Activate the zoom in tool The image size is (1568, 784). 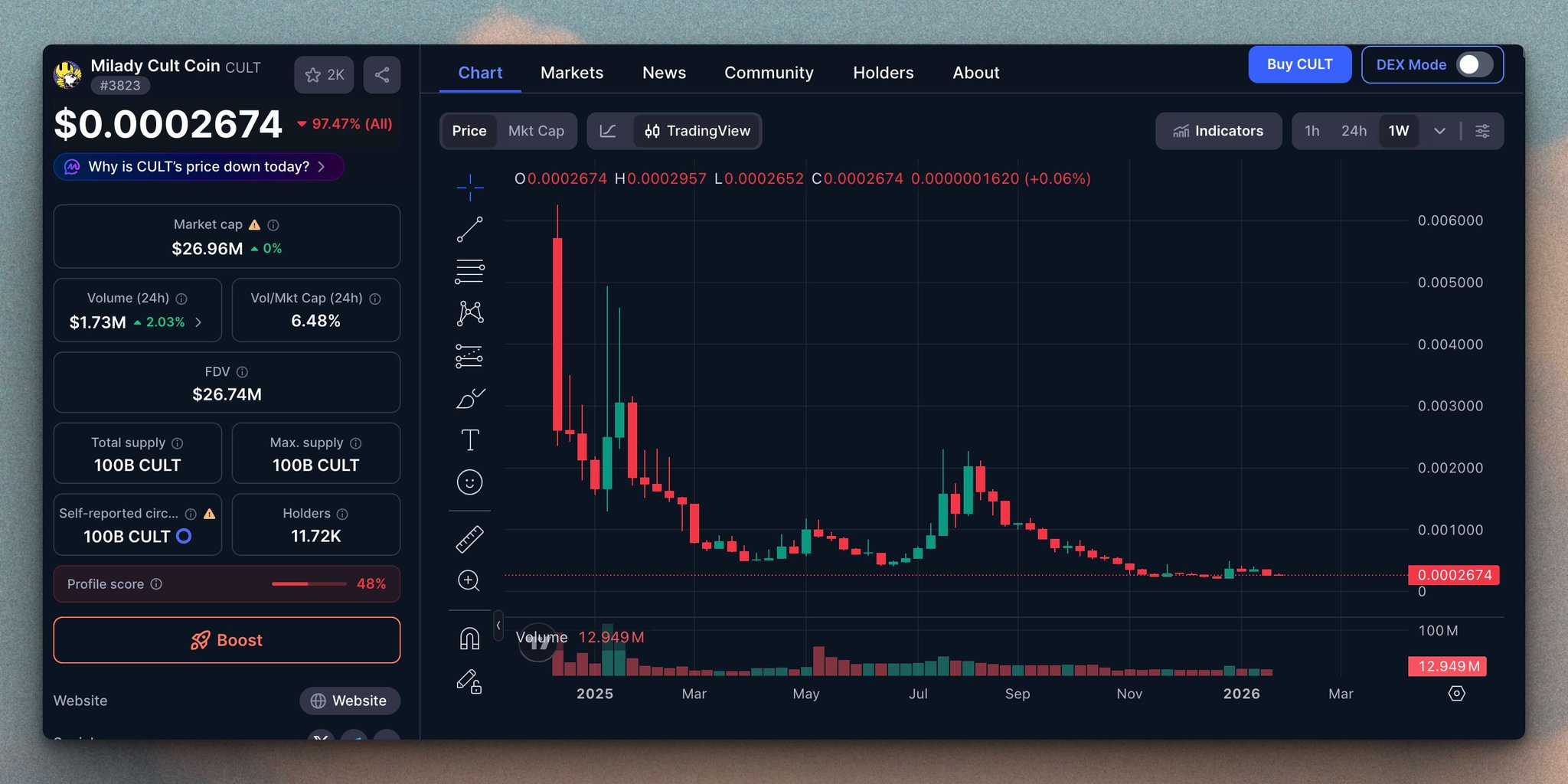click(x=469, y=581)
